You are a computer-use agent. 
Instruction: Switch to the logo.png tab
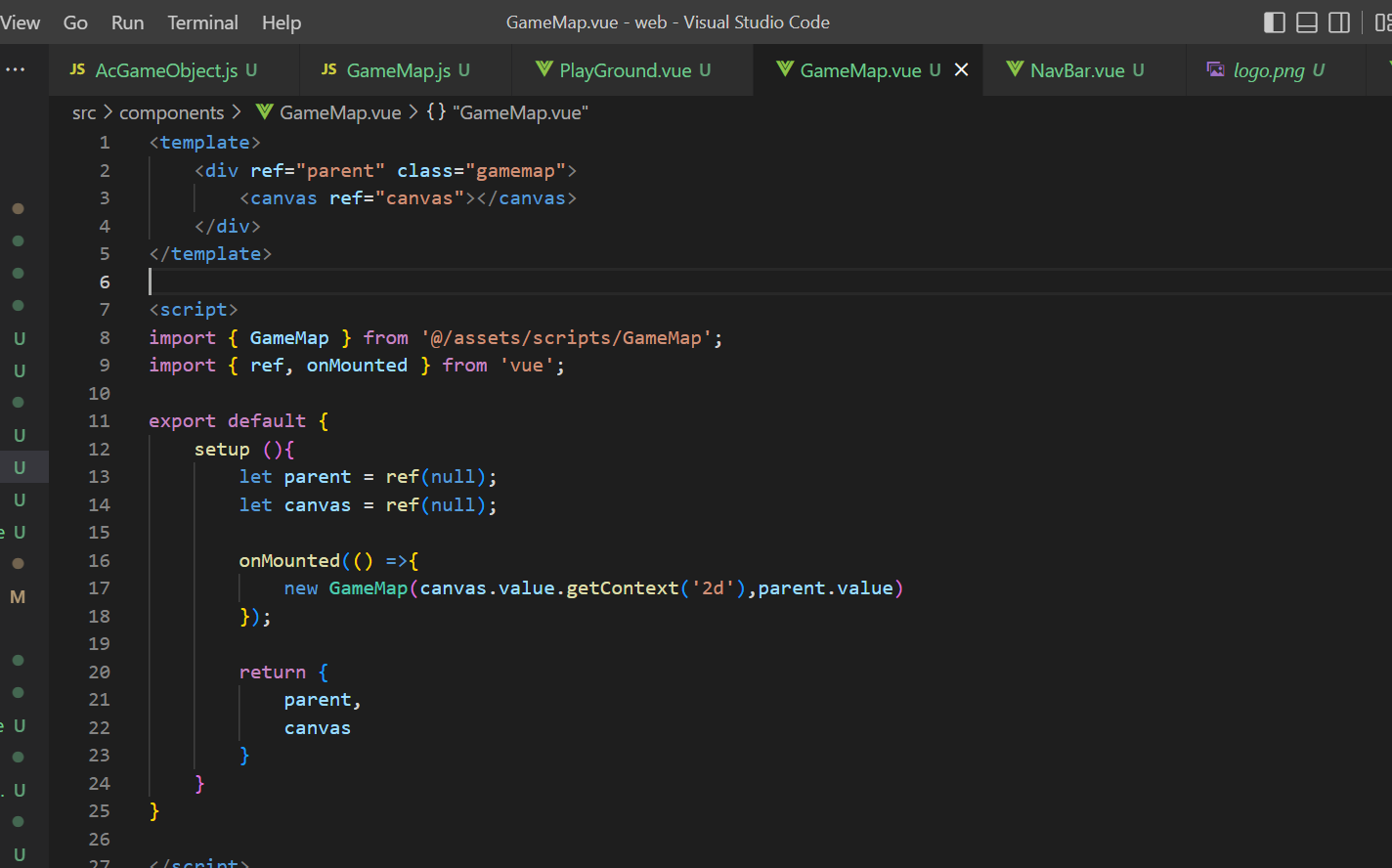[x=1277, y=70]
